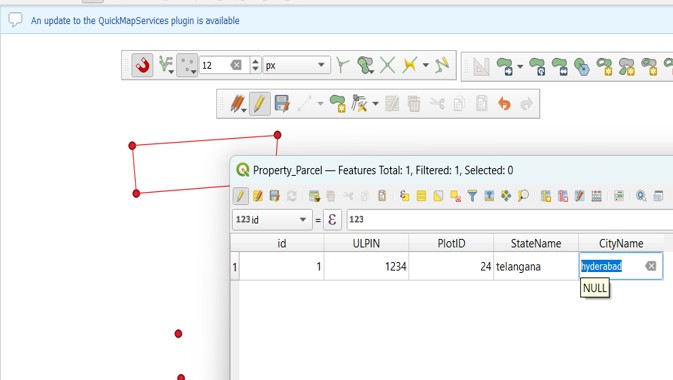Viewport: 673px width, 380px height.
Task: Toggle the self-snapping icon
Action: [x=442, y=65]
